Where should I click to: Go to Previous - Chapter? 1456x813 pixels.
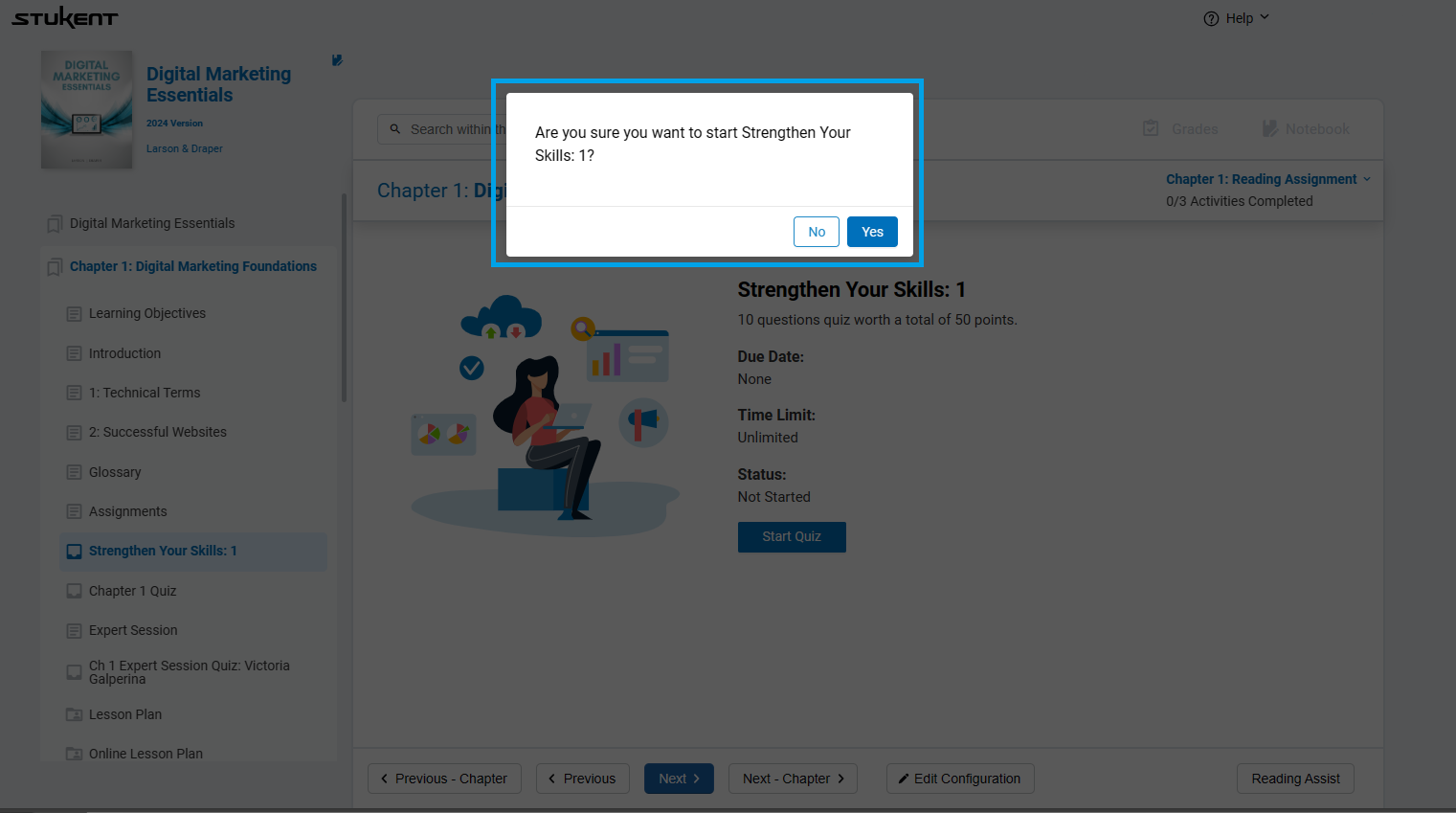pyautogui.click(x=444, y=779)
